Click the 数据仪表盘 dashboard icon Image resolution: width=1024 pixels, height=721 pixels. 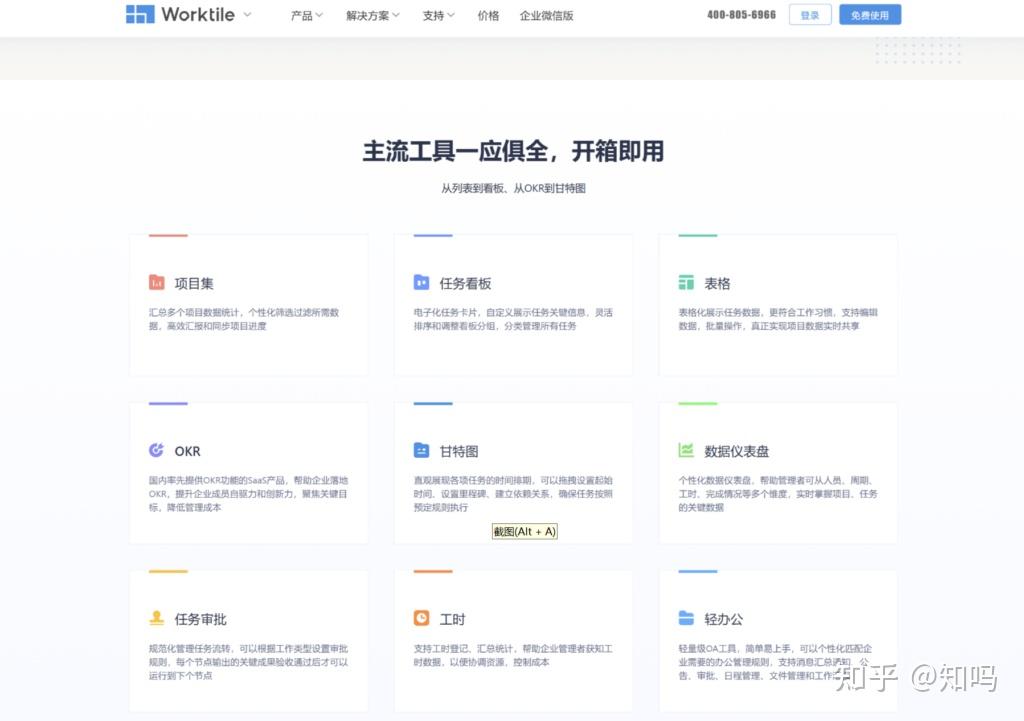pyautogui.click(x=686, y=450)
